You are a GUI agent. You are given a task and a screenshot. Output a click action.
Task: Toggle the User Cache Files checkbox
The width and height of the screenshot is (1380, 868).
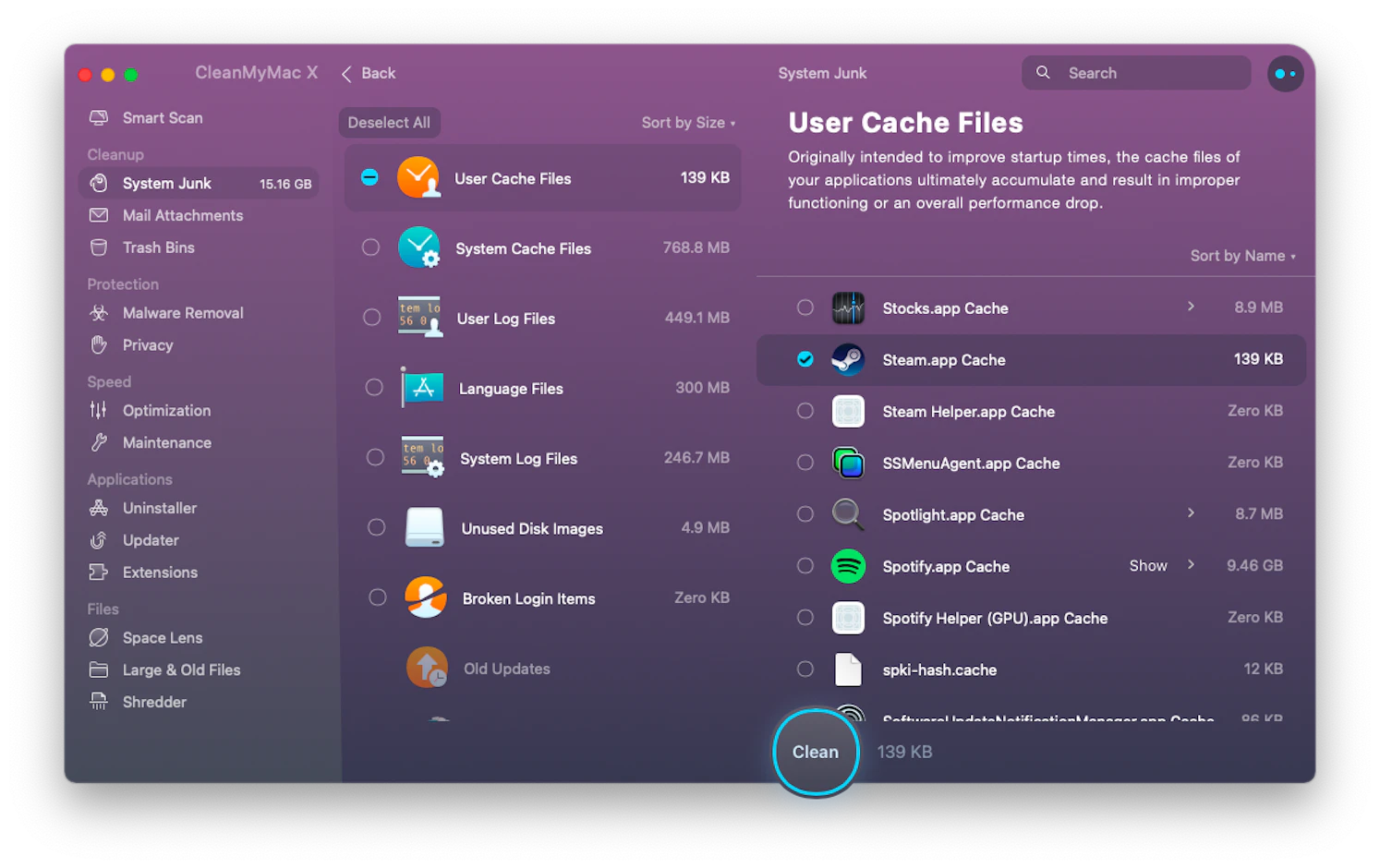pos(369,177)
